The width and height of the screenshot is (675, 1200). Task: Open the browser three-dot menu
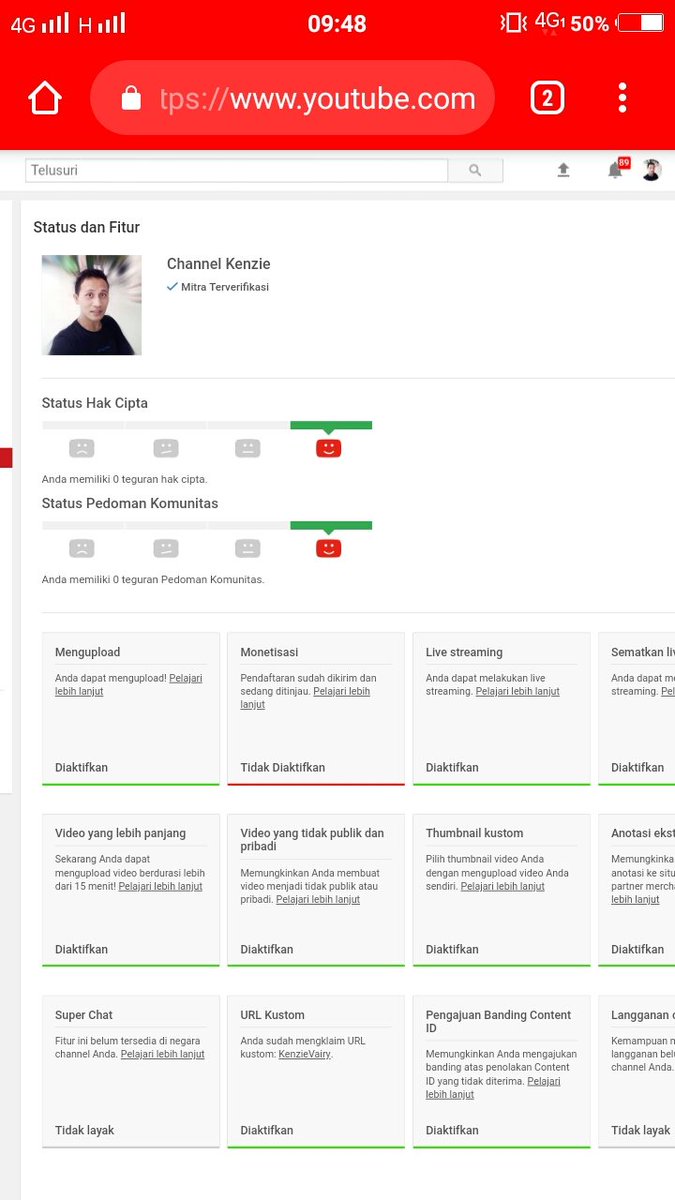(622, 98)
